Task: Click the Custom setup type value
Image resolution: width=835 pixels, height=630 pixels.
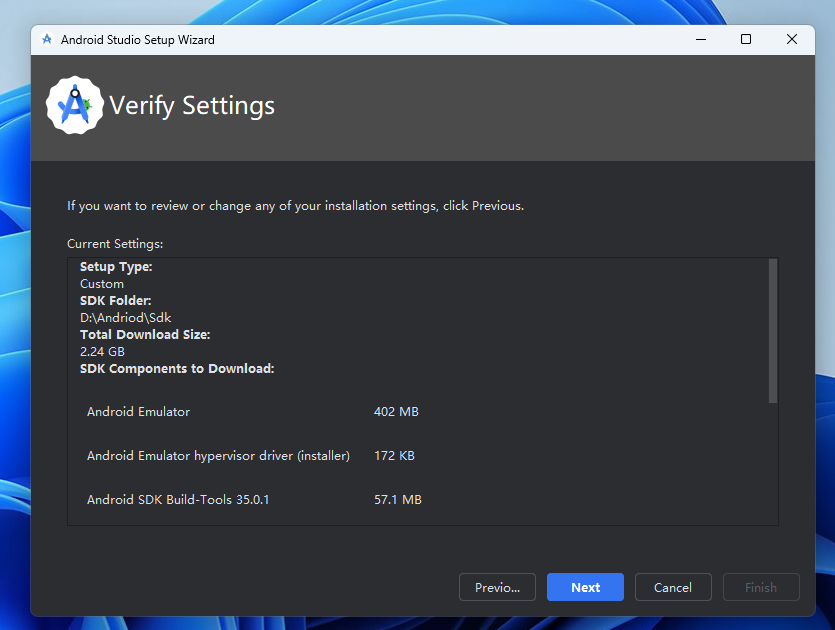Action: 102,284
